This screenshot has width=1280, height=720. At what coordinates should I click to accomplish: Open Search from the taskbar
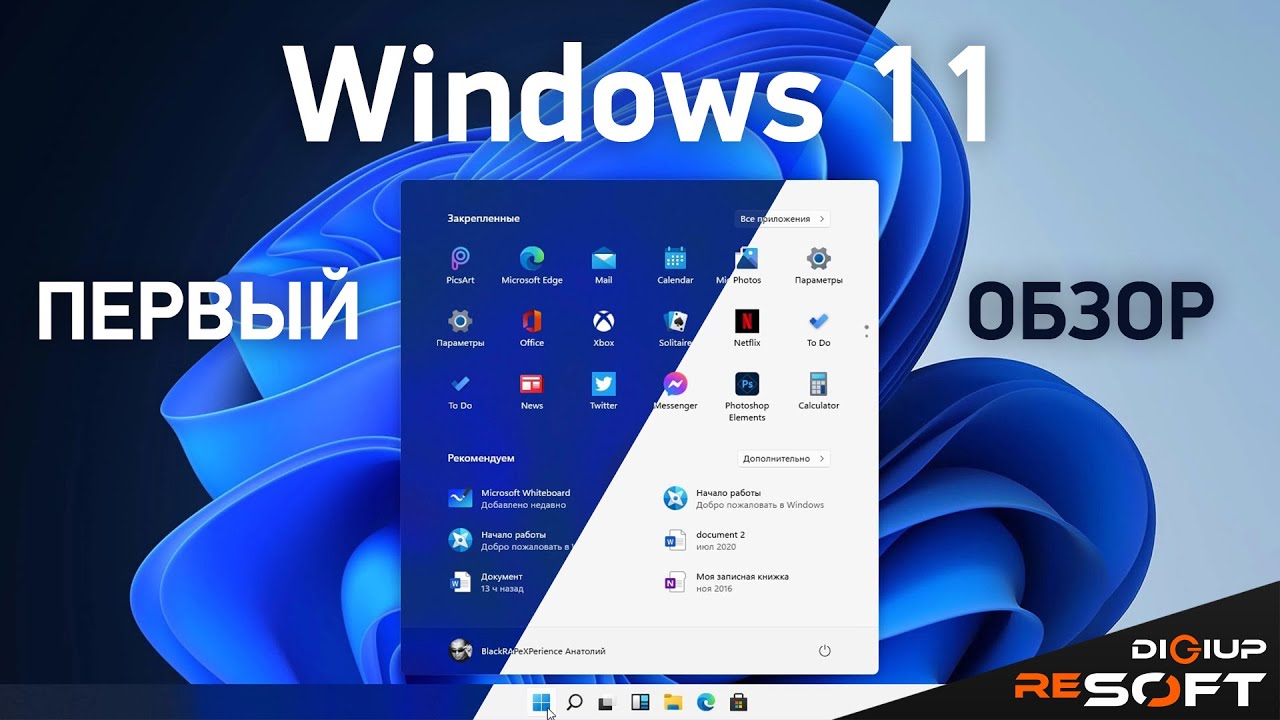tap(574, 702)
